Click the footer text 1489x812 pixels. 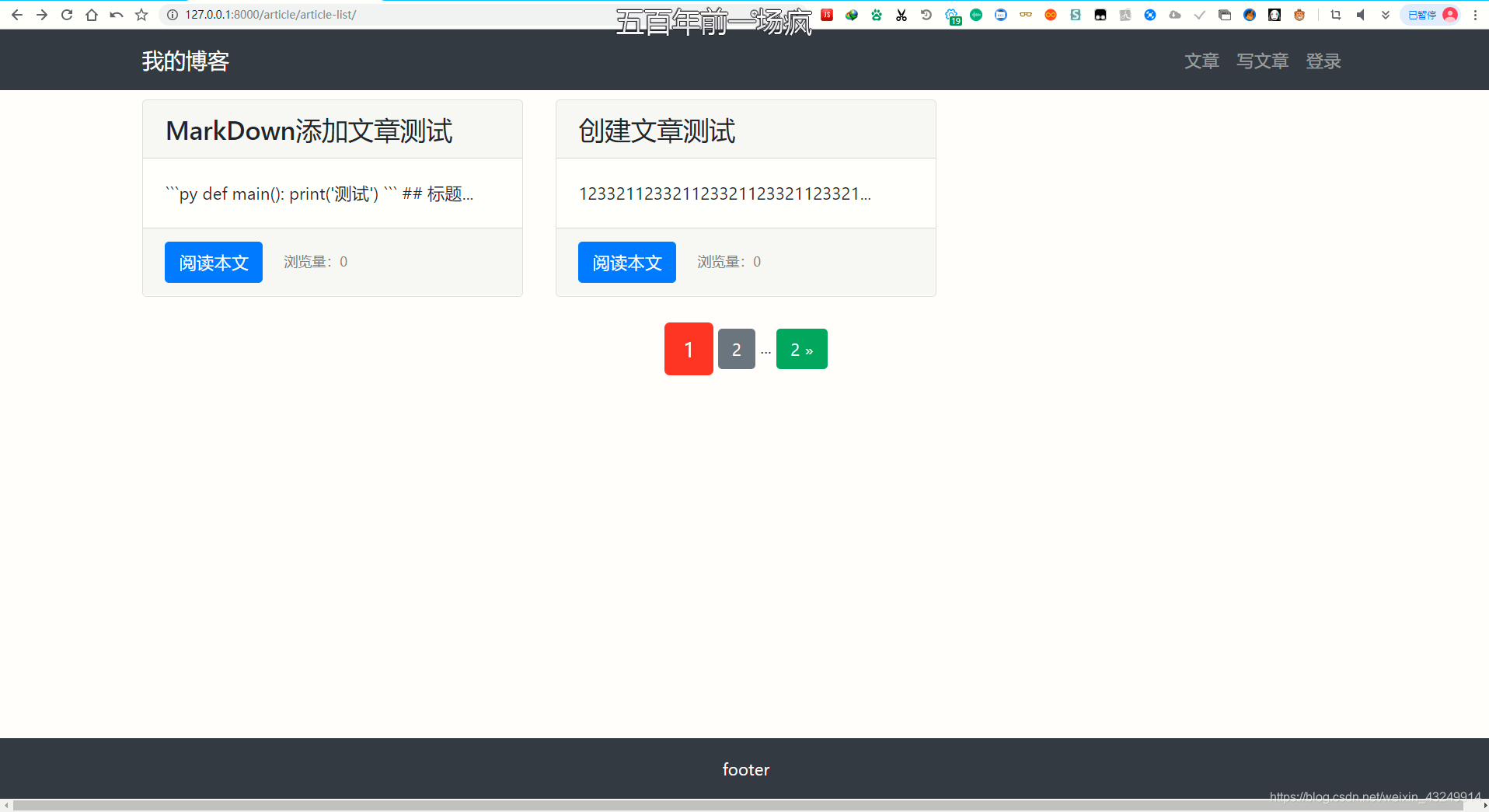coord(746,769)
